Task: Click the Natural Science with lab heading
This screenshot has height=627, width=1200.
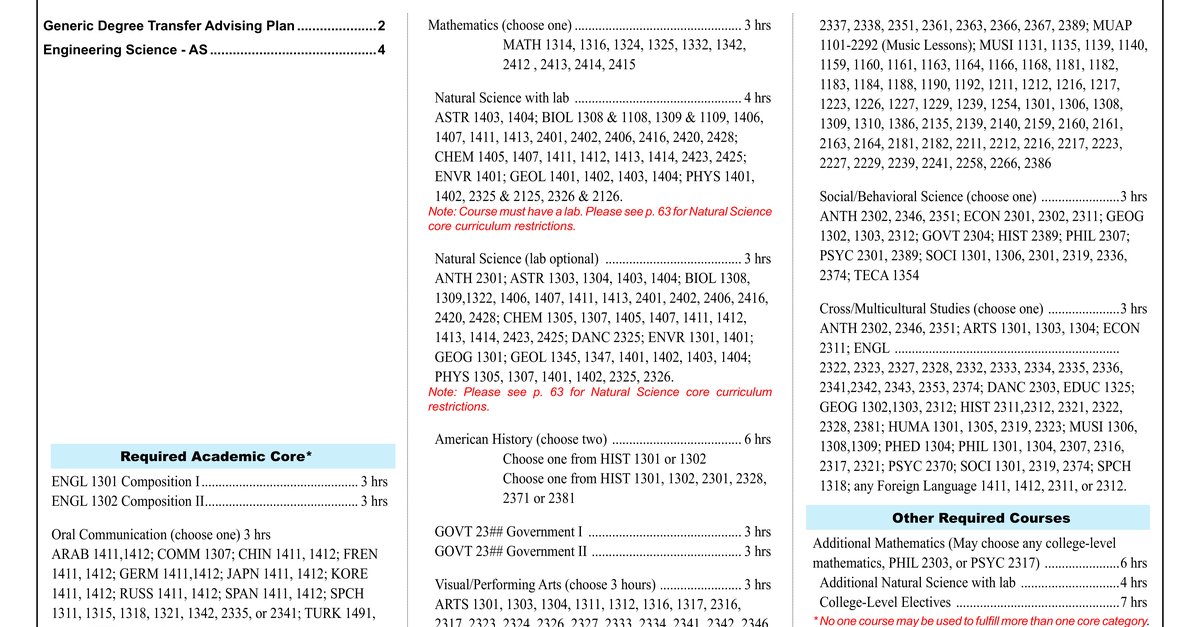Action: (x=603, y=98)
